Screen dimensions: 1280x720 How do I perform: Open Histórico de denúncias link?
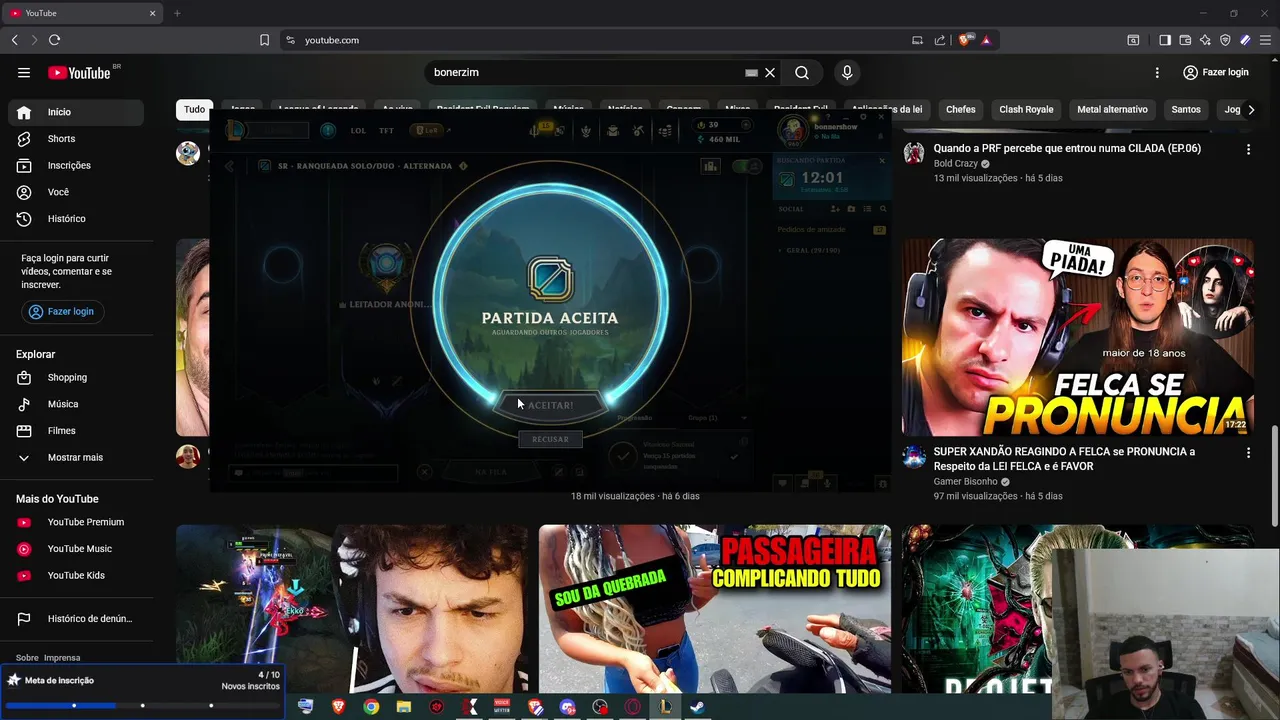coord(76,619)
